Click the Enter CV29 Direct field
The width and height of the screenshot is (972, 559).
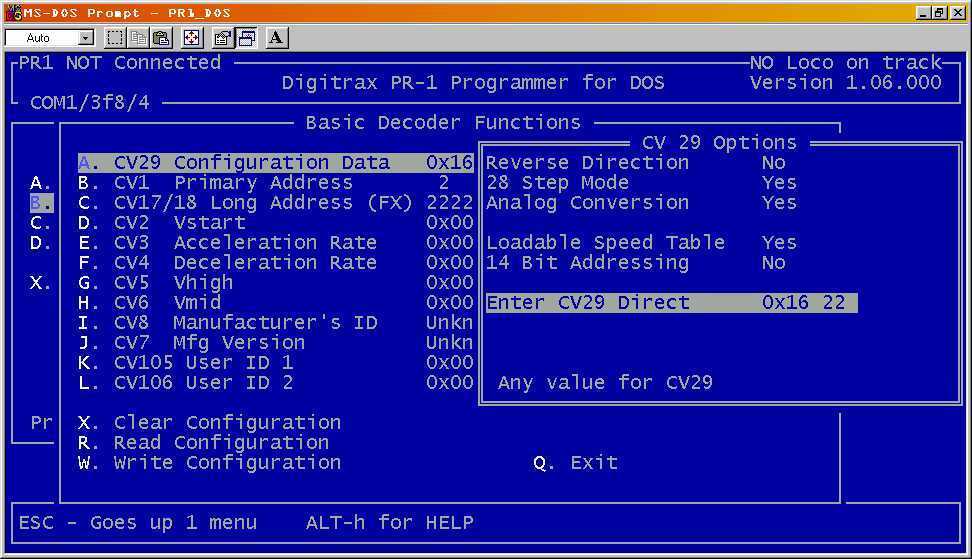point(670,303)
